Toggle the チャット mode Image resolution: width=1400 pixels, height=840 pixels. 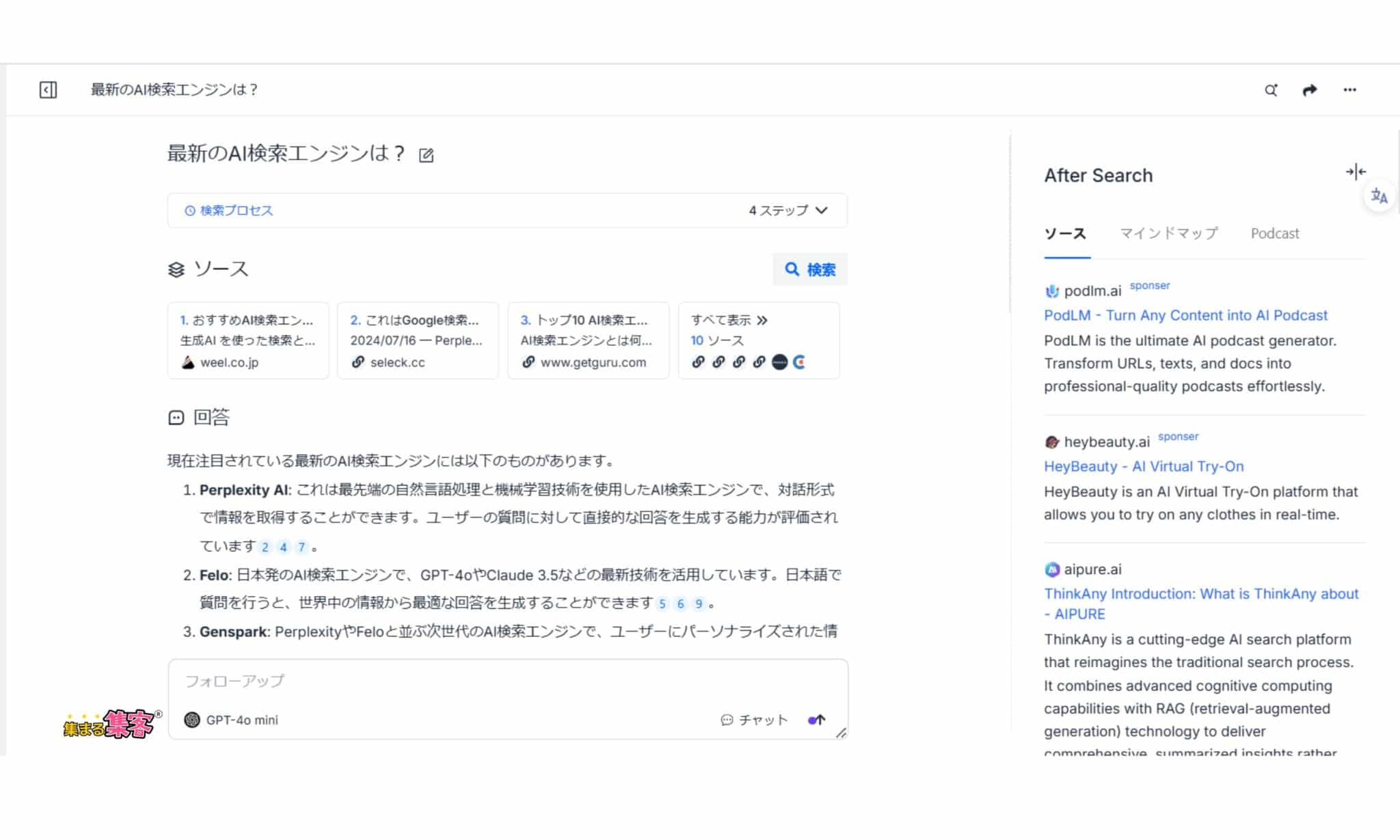click(x=755, y=720)
